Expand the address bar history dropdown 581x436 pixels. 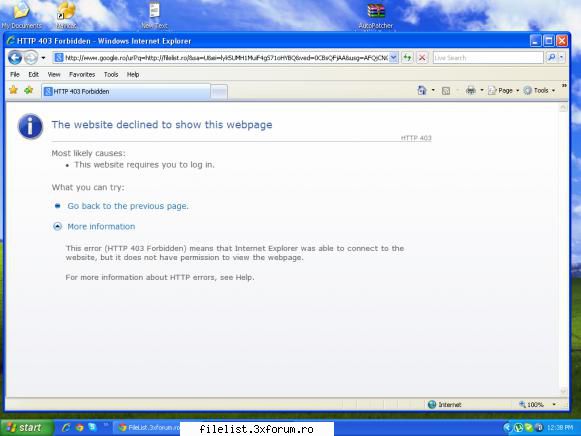(x=394, y=58)
